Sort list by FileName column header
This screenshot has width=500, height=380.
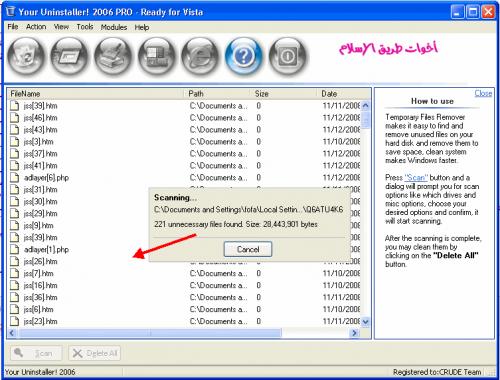click(97, 94)
